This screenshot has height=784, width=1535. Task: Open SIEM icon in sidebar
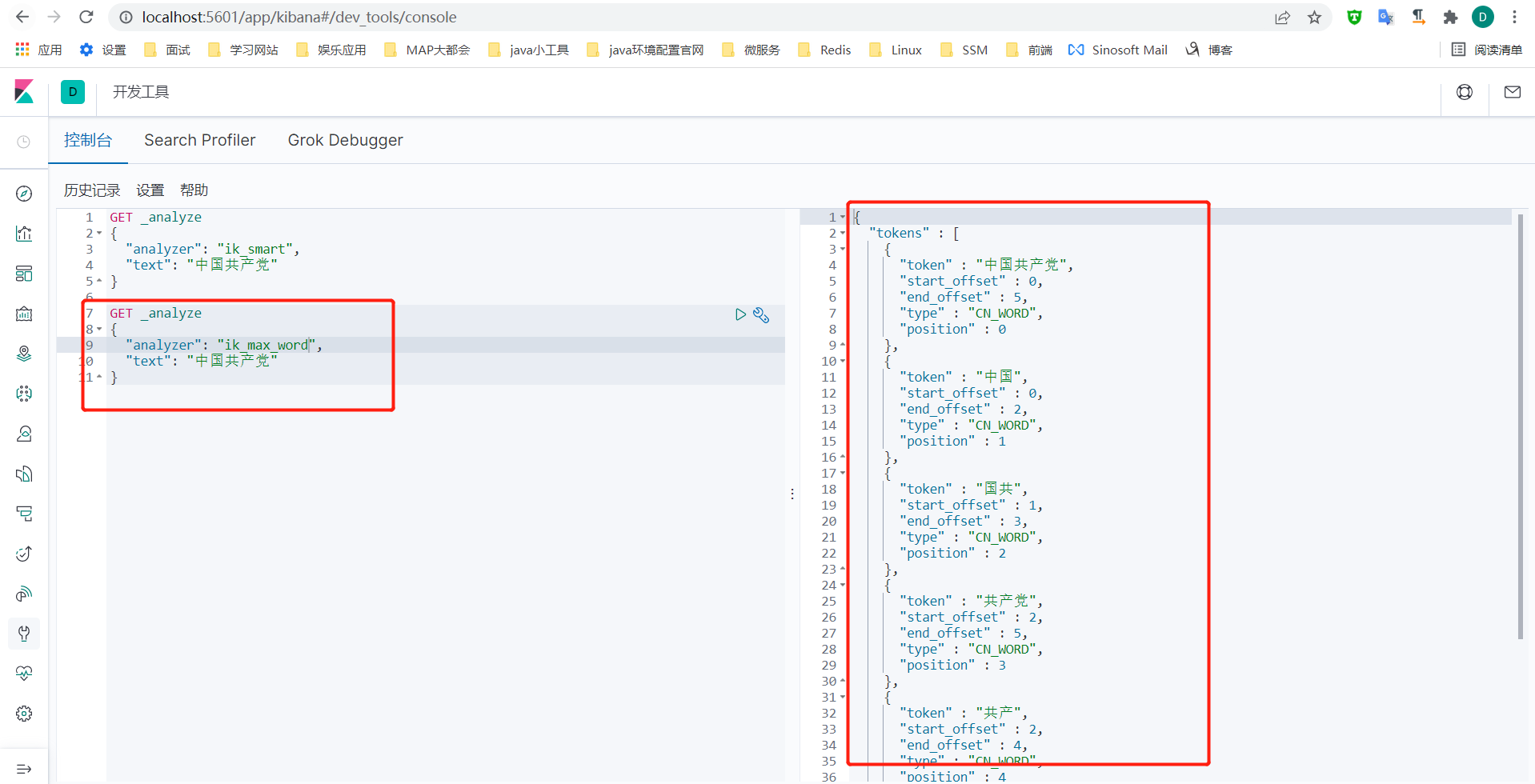pyautogui.click(x=24, y=594)
